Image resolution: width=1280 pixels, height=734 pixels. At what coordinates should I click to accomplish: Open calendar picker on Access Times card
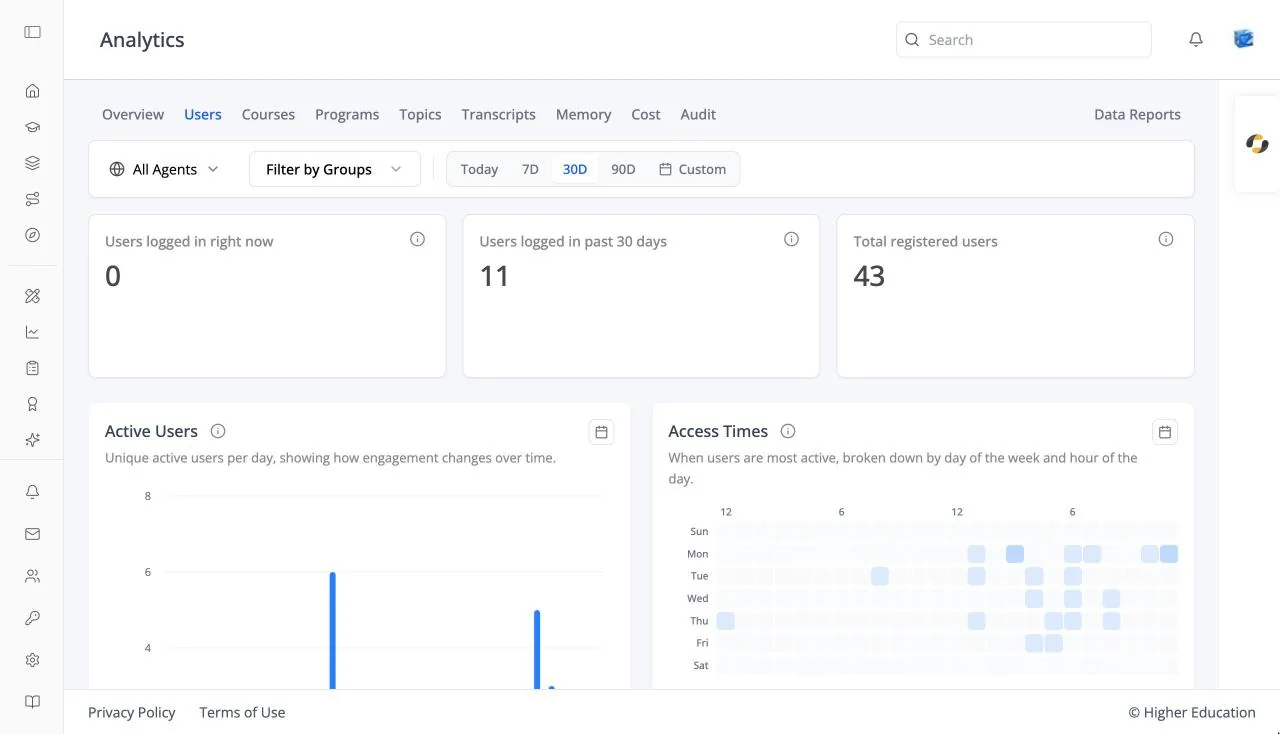[1165, 432]
